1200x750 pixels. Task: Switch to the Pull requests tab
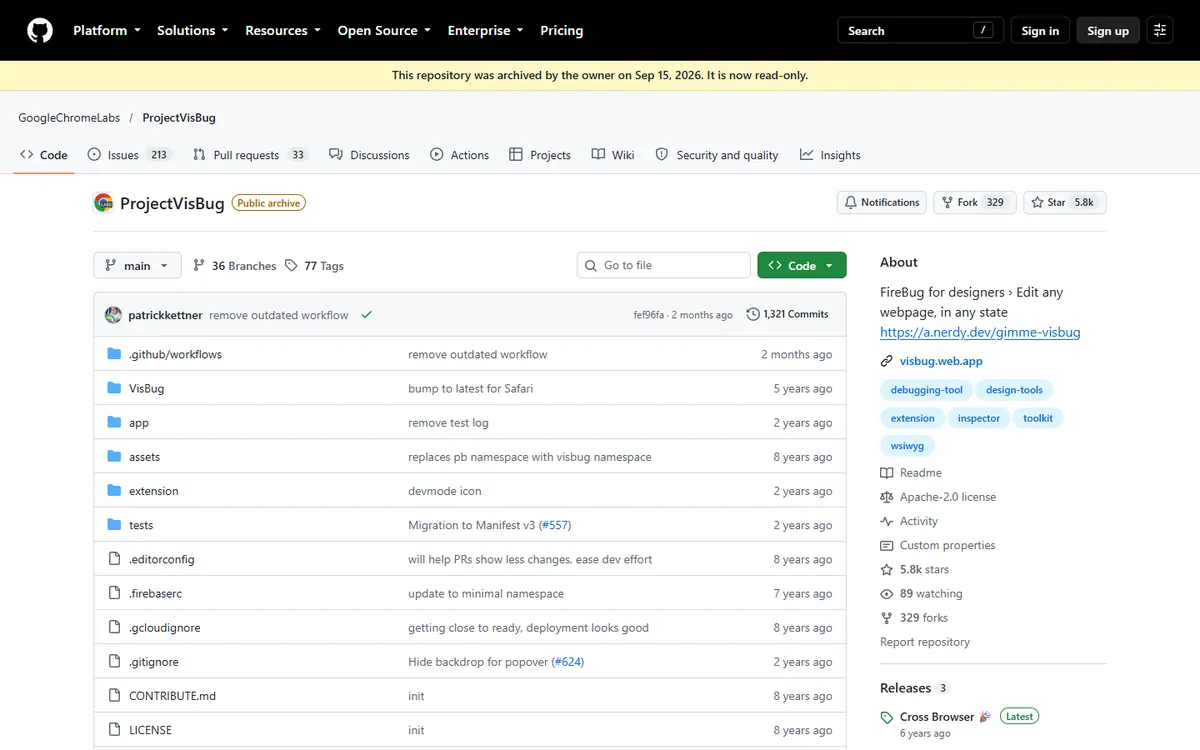(250, 155)
